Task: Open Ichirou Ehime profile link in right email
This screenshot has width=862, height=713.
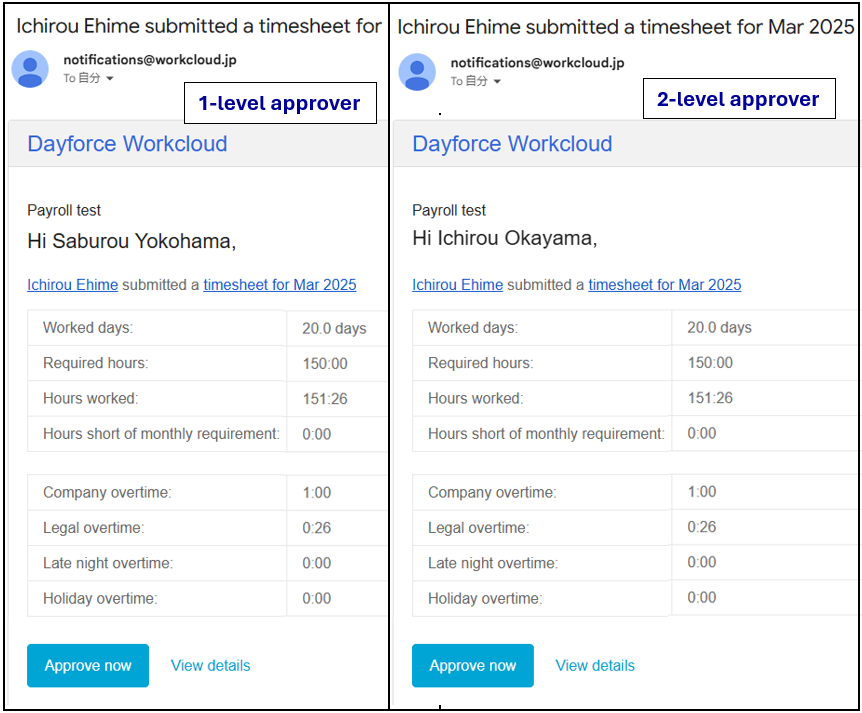Action: click(457, 285)
